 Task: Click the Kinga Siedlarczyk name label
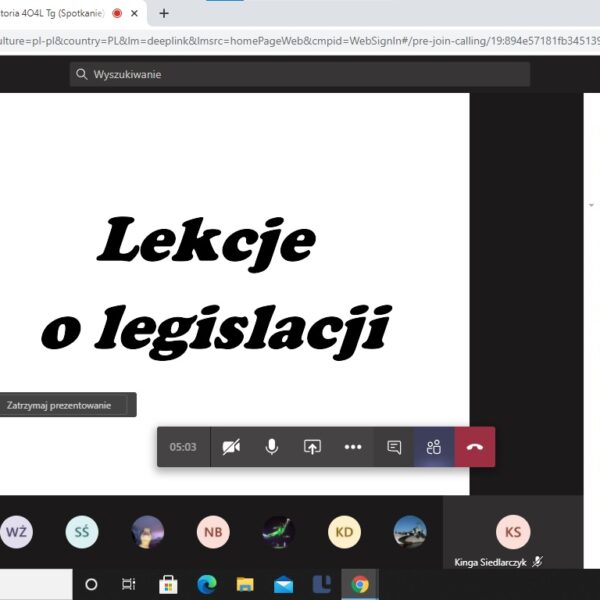(x=490, y=562)
